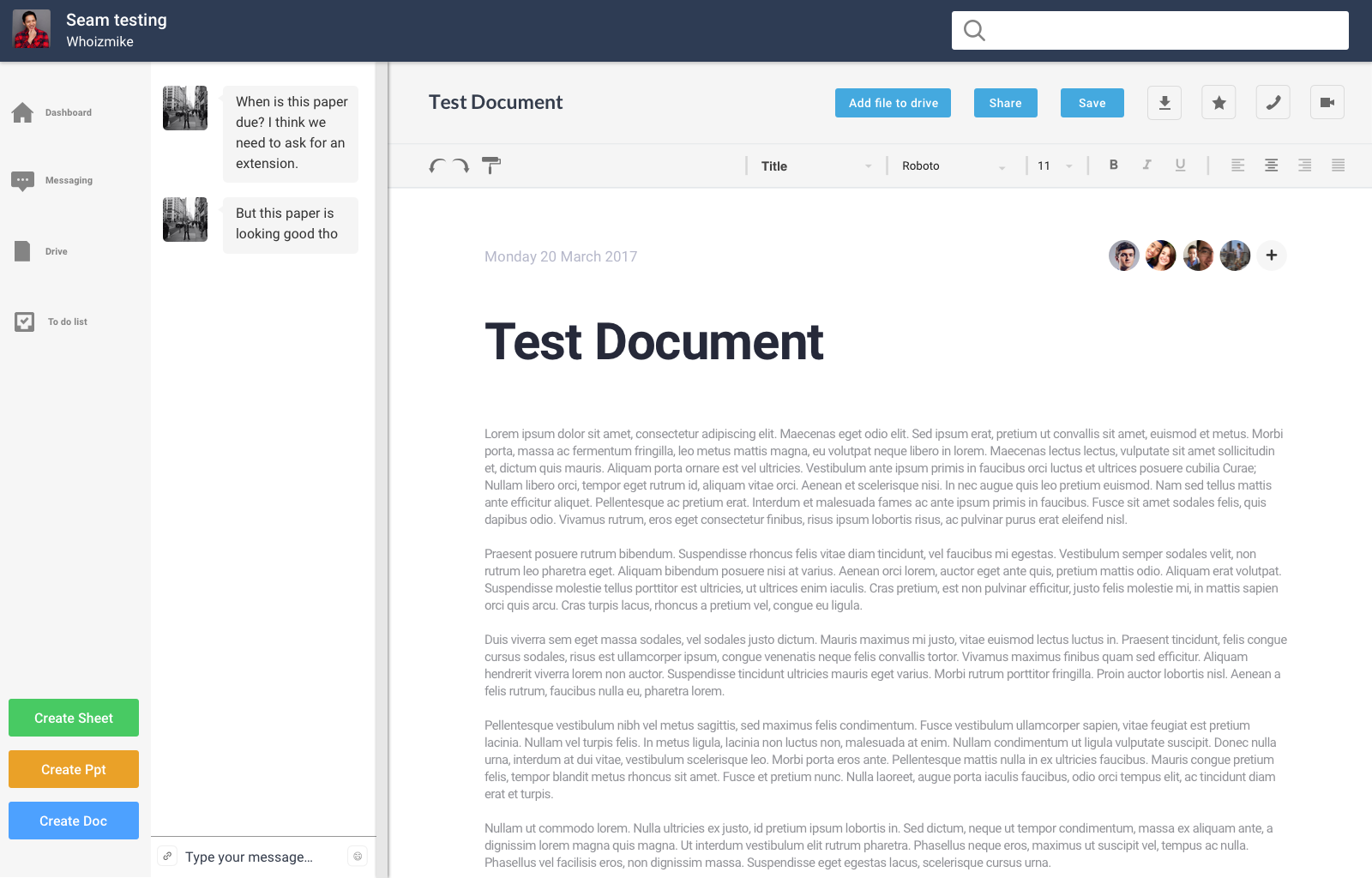The height and width of the screenshot is (878, 1372).
Task: Click the search magnifier icon
Action: click(974, 31)
